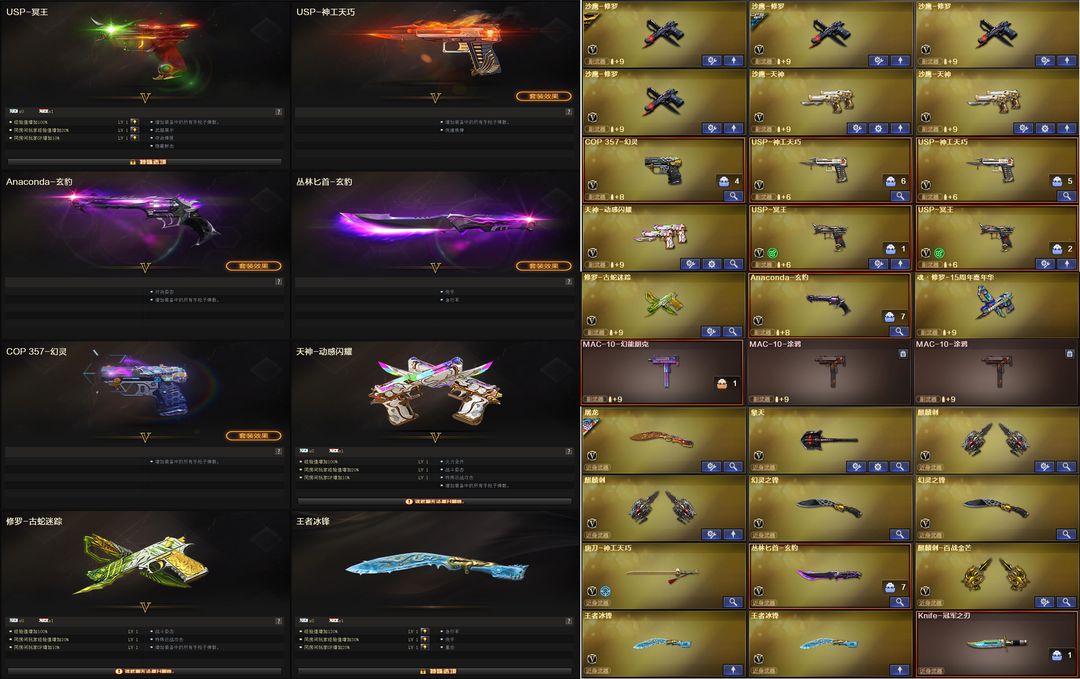Click storage count icon on purple MAC-10 card
The height and width of the screenshot is (679, 1080).
coord(722,384)
